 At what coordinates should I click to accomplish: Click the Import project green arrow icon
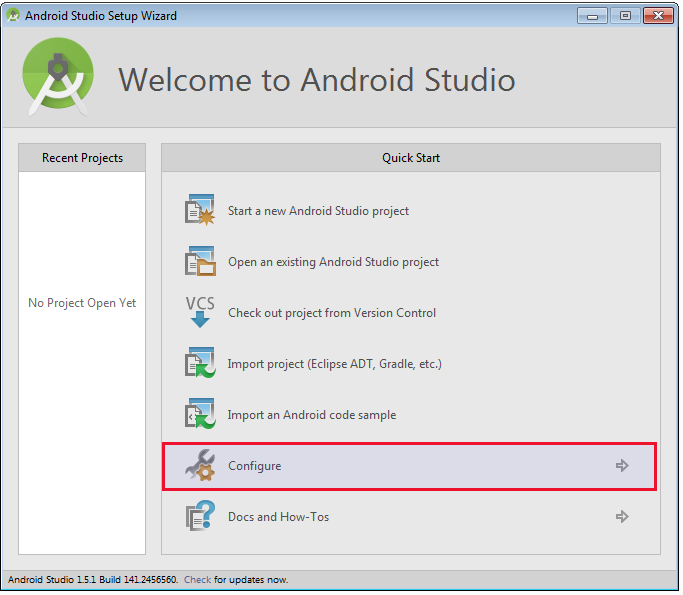[x=200, y=363]
